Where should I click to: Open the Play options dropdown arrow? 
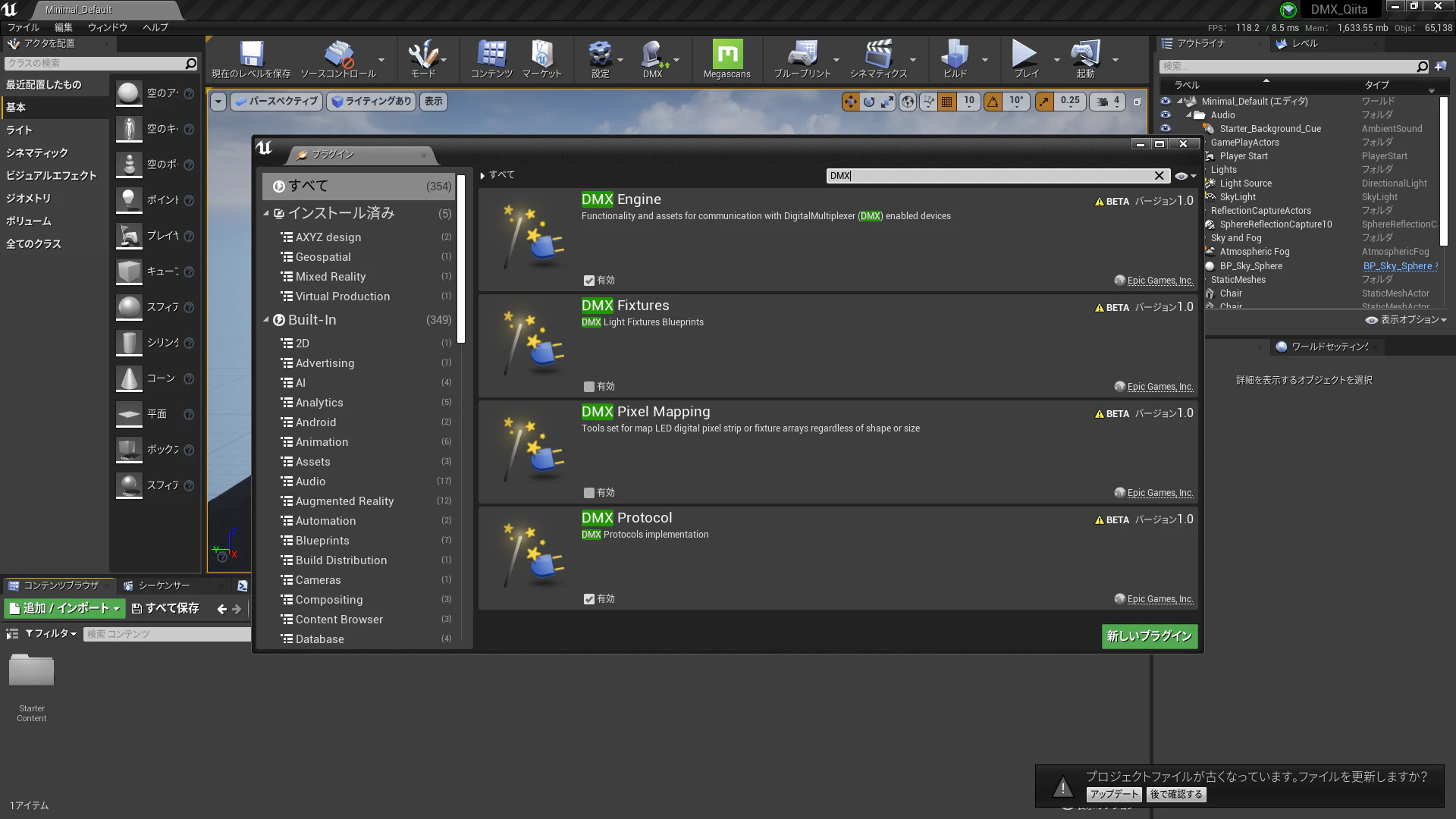[x=1056, y=60]
